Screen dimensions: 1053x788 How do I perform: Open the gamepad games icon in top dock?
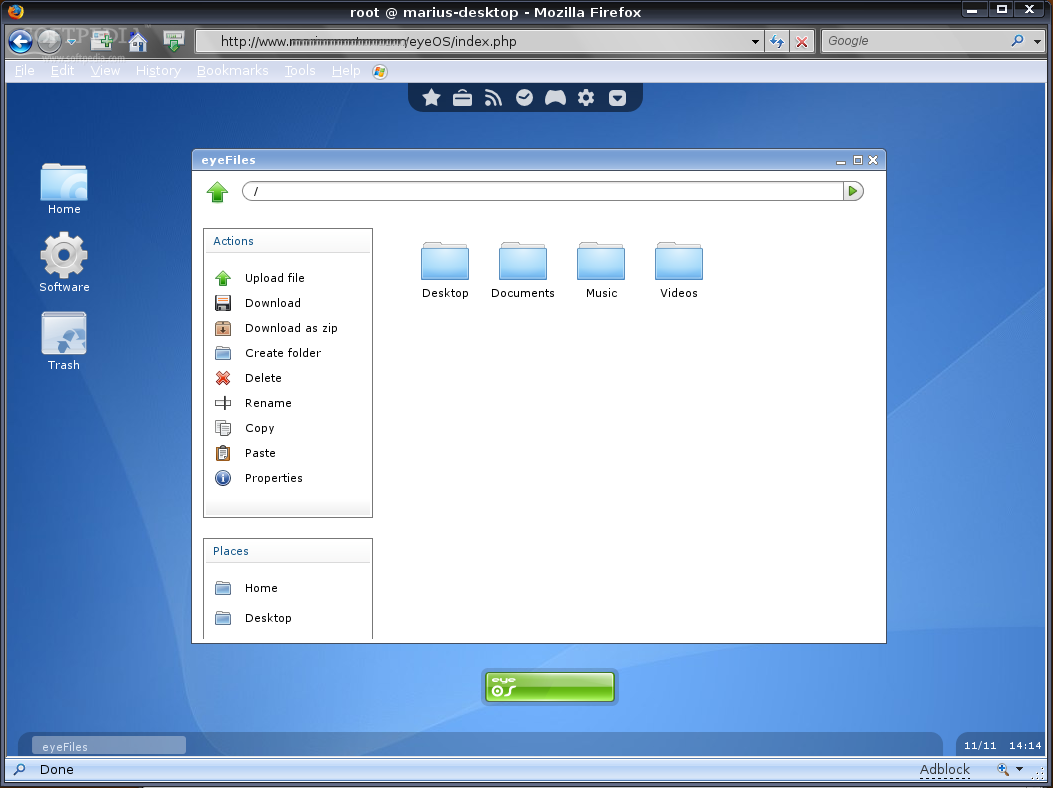pyautogui.click(x=555, y=98)
